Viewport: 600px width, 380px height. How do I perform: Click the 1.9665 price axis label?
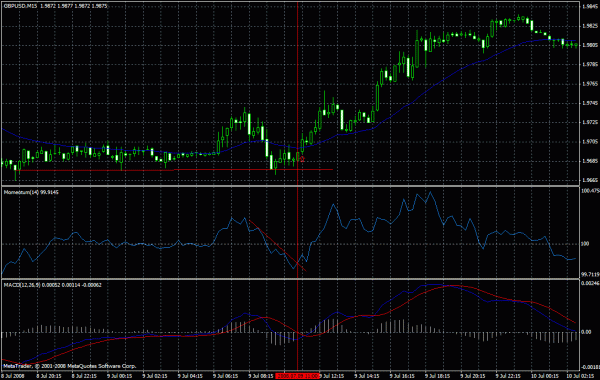[590, 180]
